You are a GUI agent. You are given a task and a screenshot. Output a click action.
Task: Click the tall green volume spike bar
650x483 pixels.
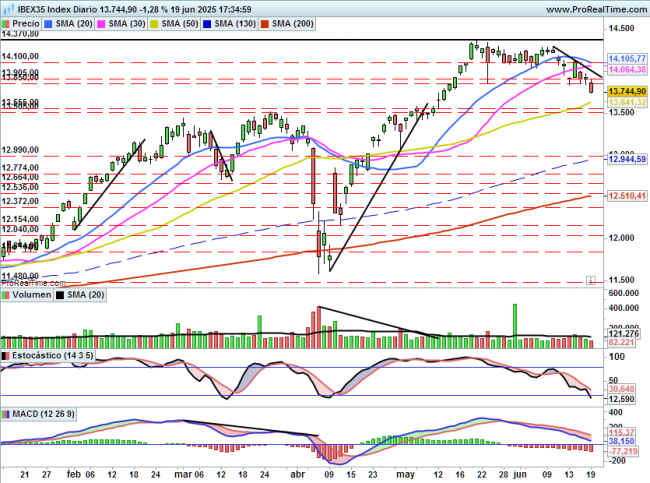tap(515, 326)
